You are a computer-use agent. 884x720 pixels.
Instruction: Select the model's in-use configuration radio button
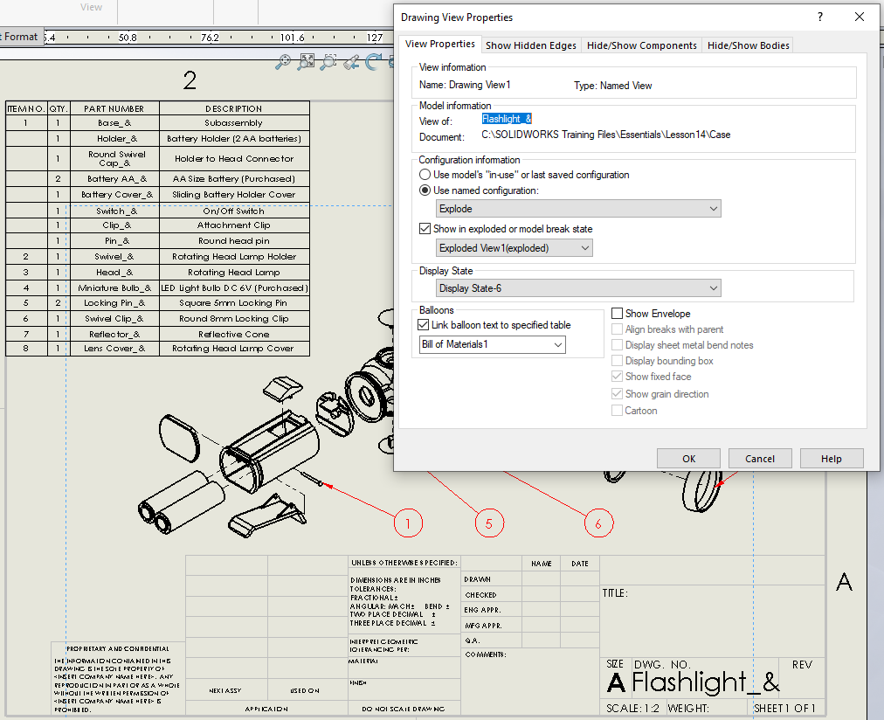425,175
